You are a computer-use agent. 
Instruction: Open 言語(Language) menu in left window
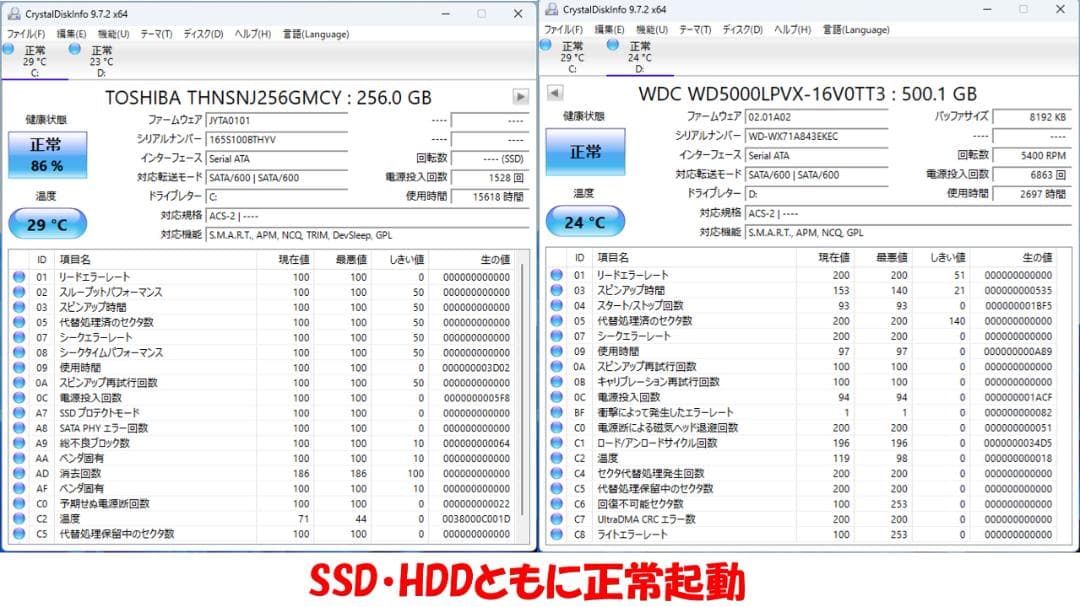coord(315,34)
